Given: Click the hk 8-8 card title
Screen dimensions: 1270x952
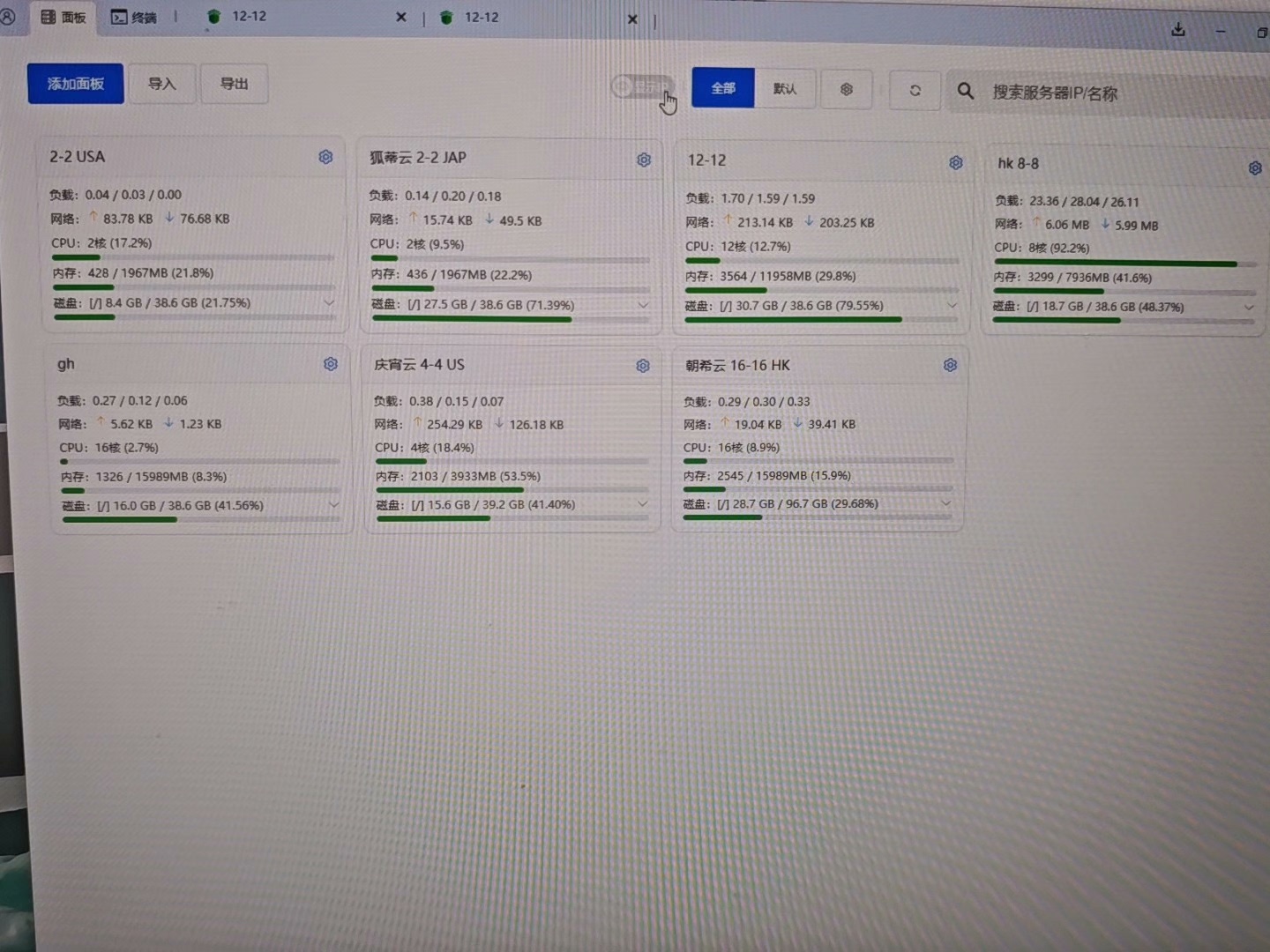Looking at the screenshot, I should [x=1018, y=164].
